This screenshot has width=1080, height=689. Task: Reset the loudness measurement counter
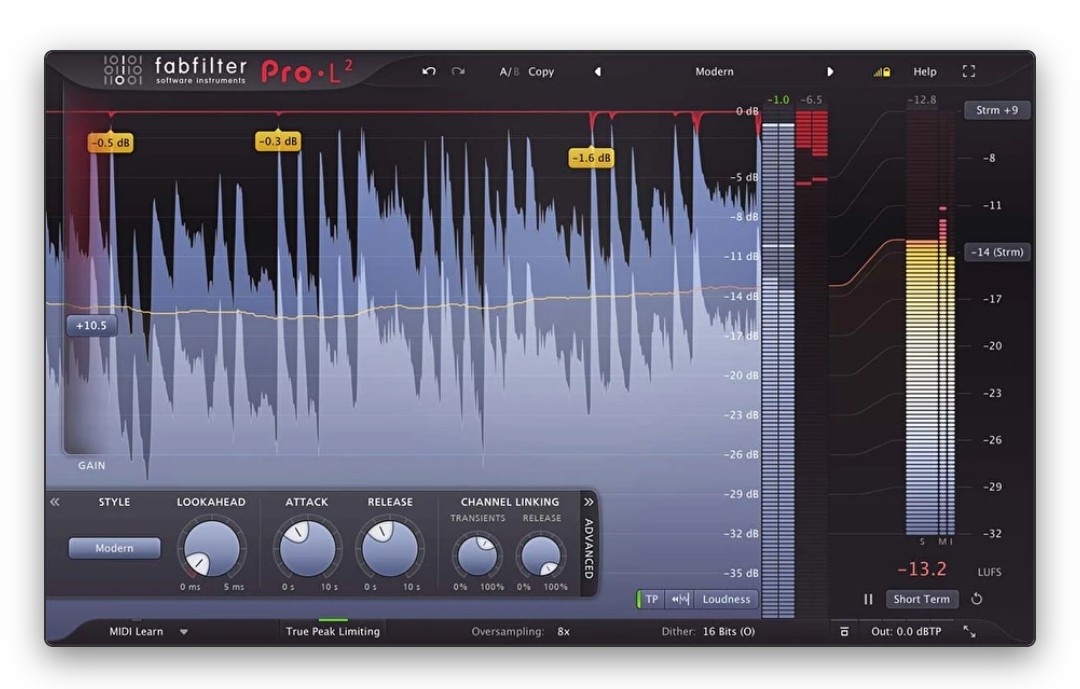977,599
